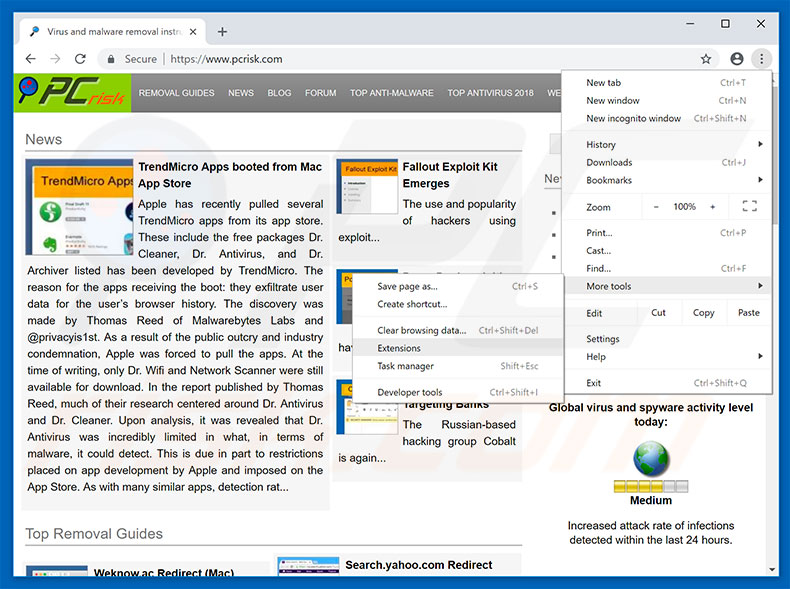The height and width of the screenshot is (589, 790).
Task: Open Settings from Chrome menu
Action: tap(603, 339)
